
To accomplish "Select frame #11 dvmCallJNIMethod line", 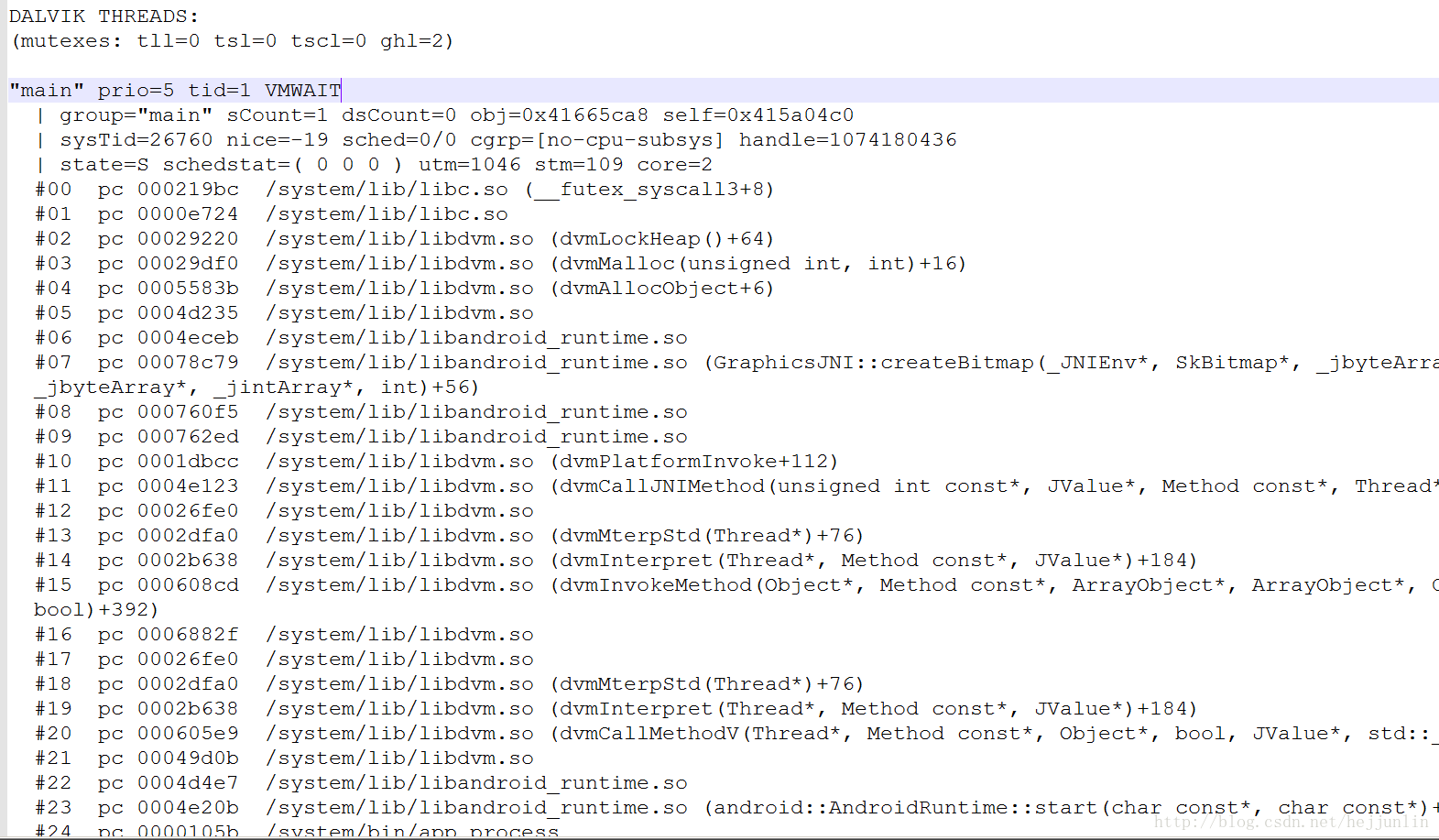I will 736,486.
